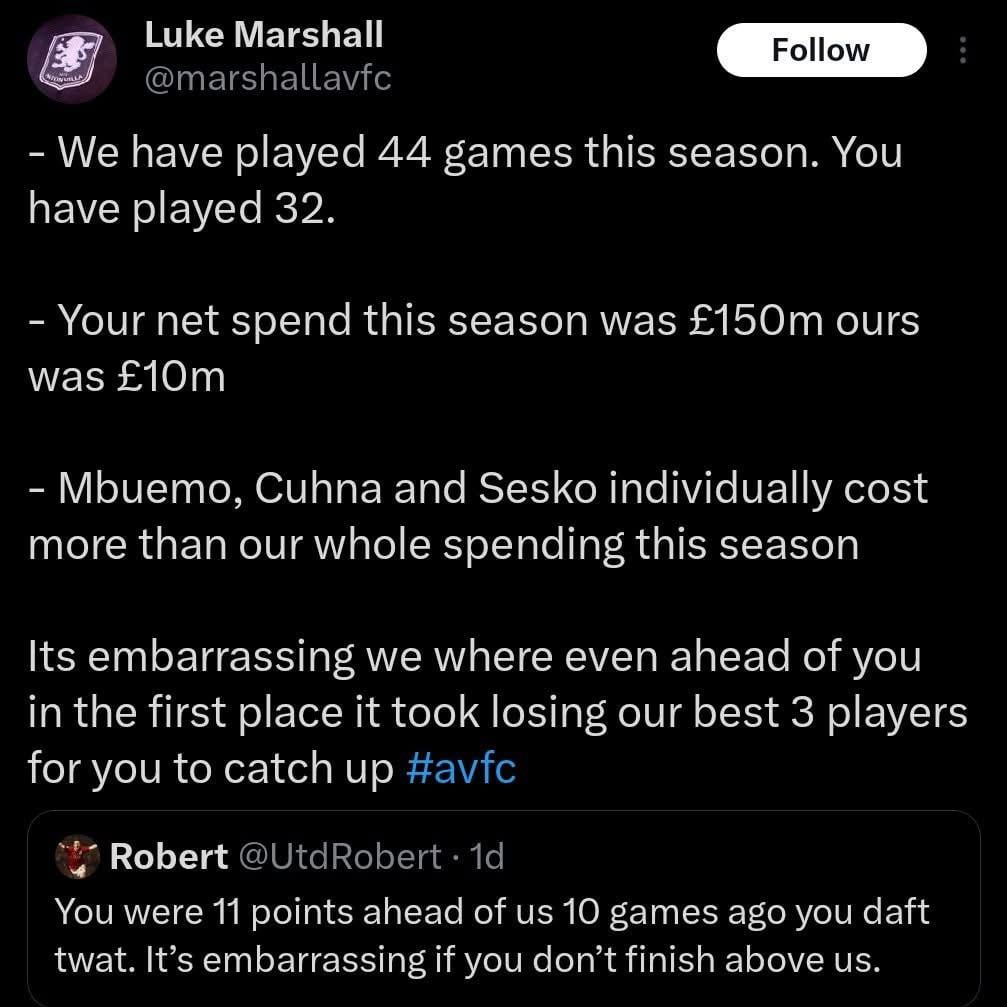Click Luke Marshall's Aston Villa profile avatar
Screen dimensions: 1007x1007
click(x=71, y=58)
